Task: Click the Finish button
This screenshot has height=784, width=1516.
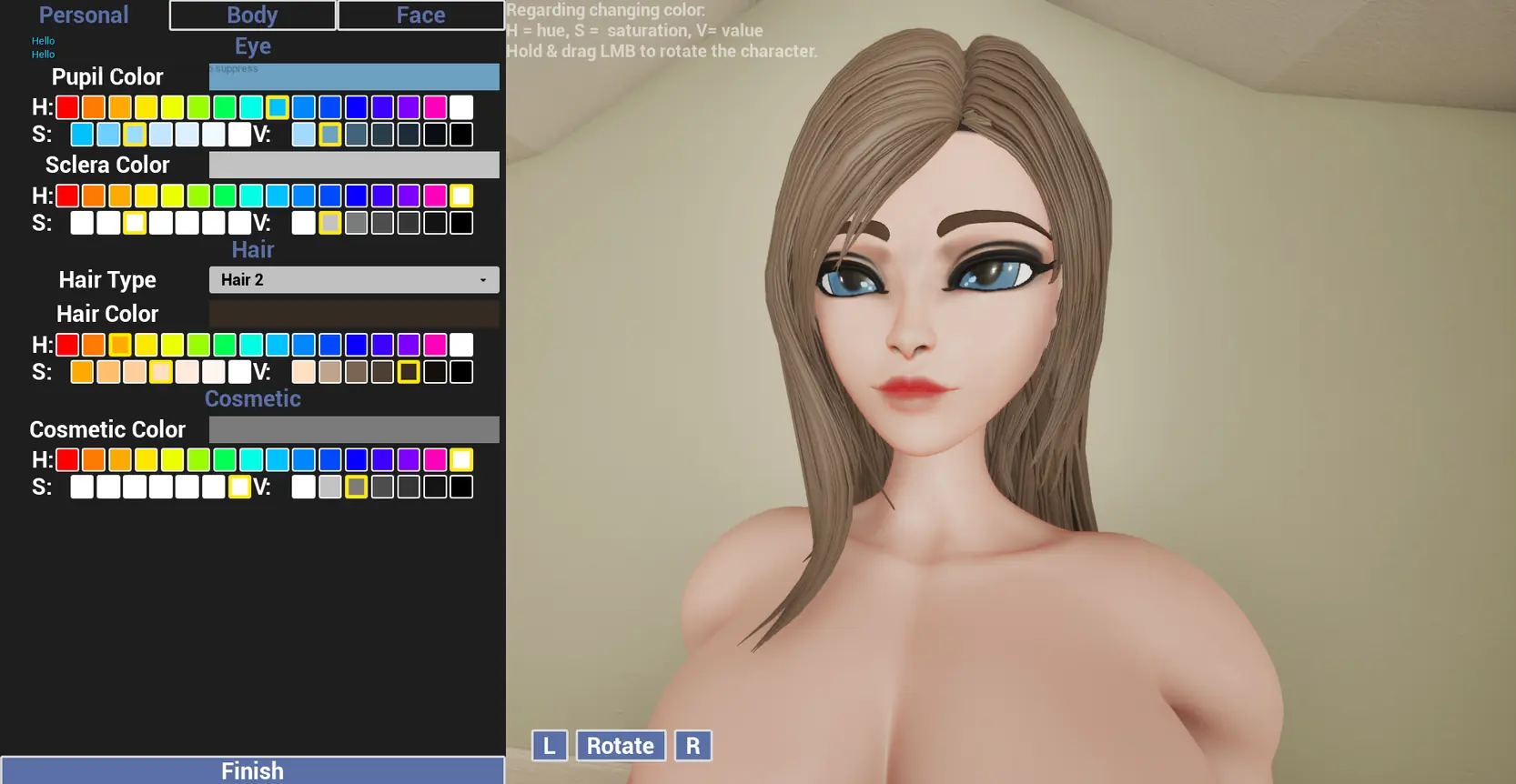Action: tap(252, 770)
